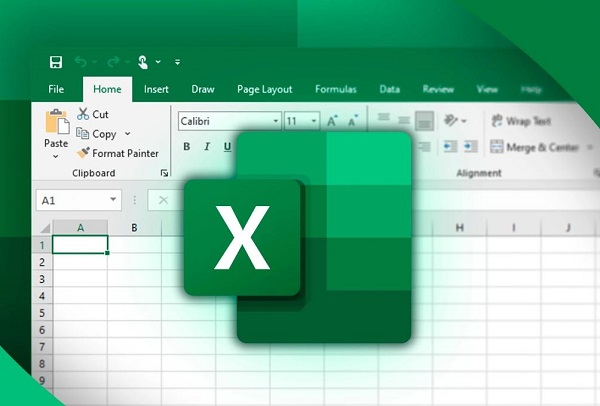This screenshot has width=600, height=406.
Task: Toggle Bold formatting
Action: [x=186, y=147]
